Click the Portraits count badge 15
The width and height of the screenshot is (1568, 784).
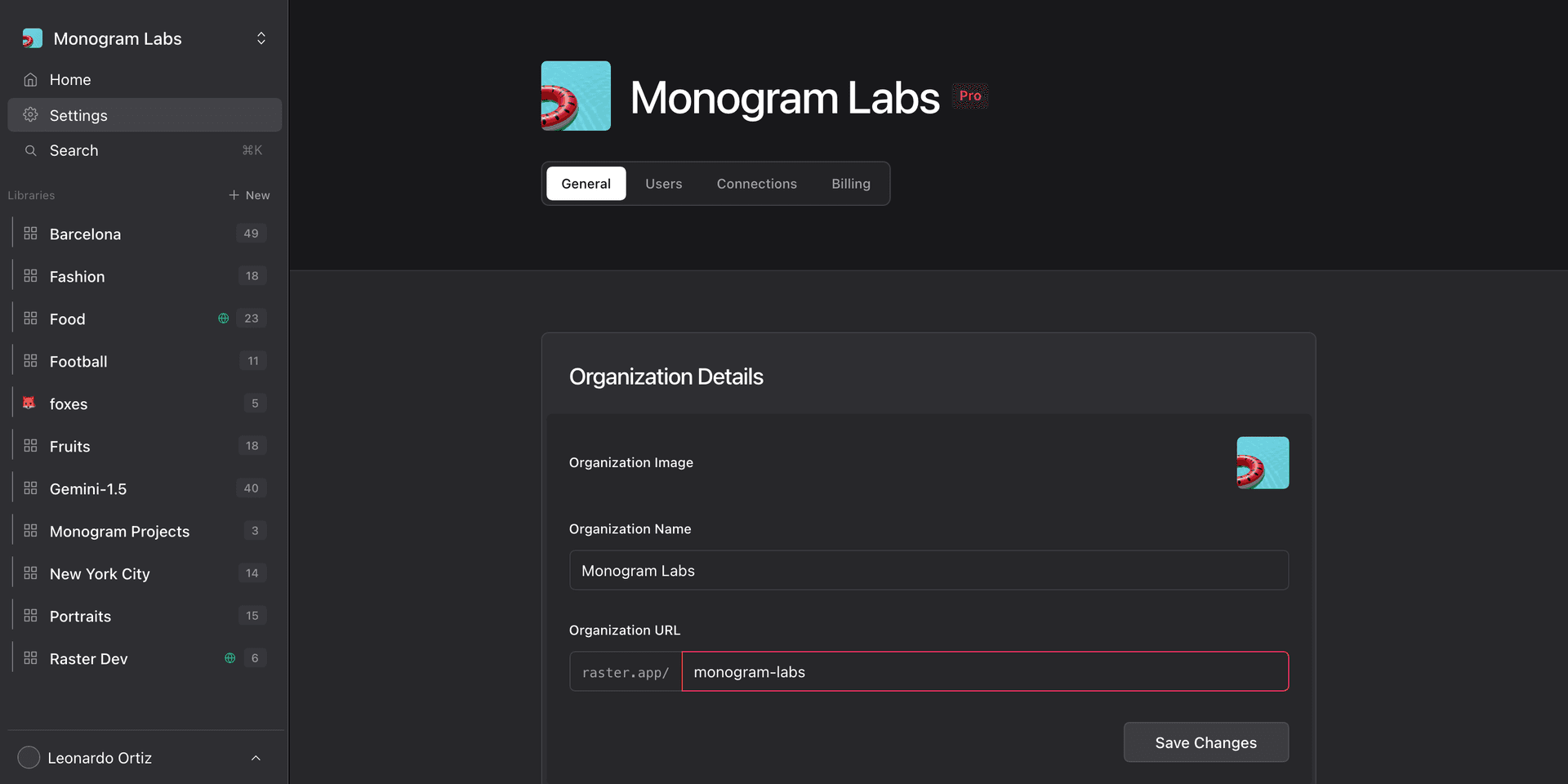pos(252,616)
